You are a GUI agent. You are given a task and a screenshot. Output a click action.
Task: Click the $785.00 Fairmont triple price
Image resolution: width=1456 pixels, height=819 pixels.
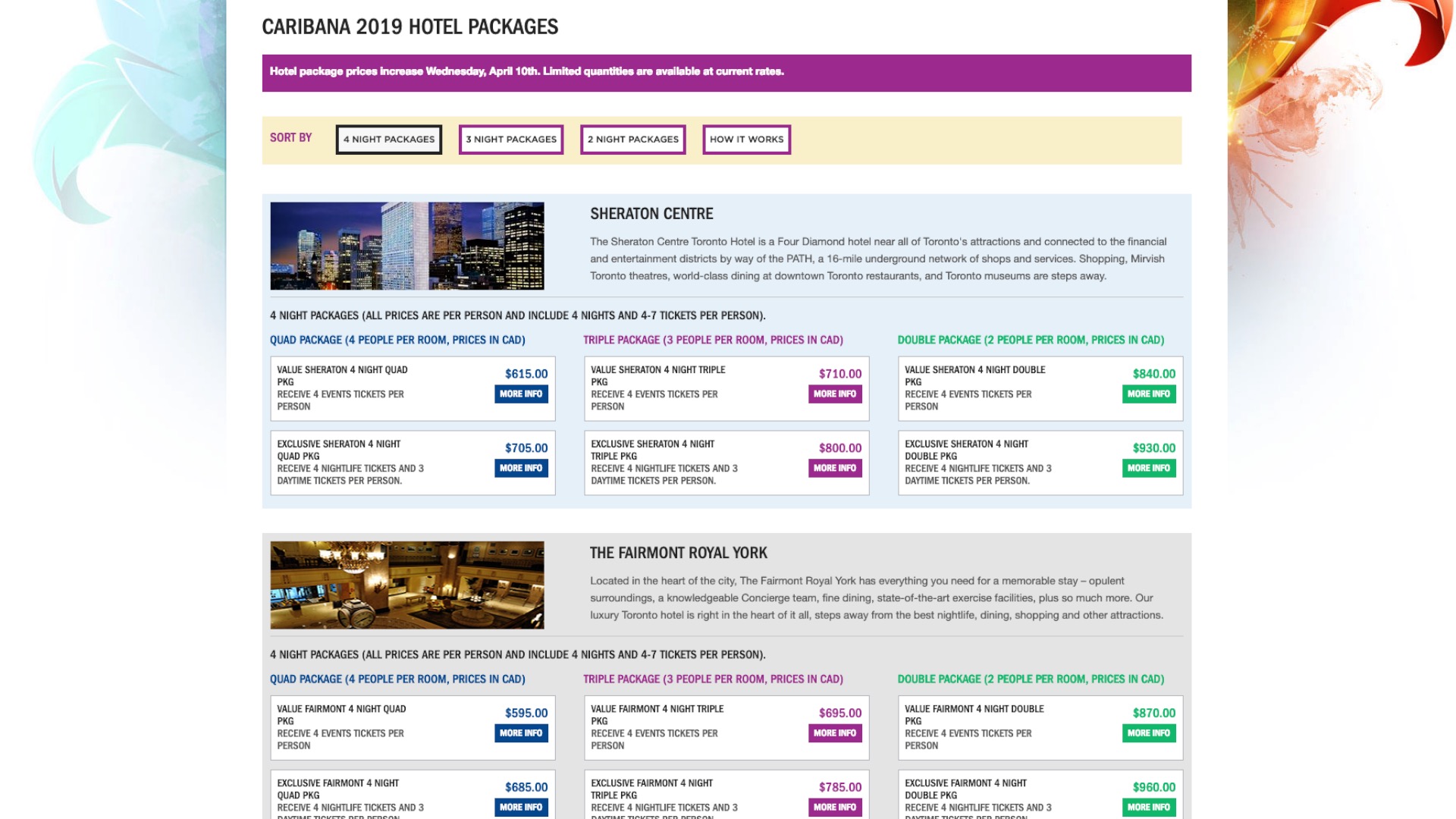click(840, 787)
